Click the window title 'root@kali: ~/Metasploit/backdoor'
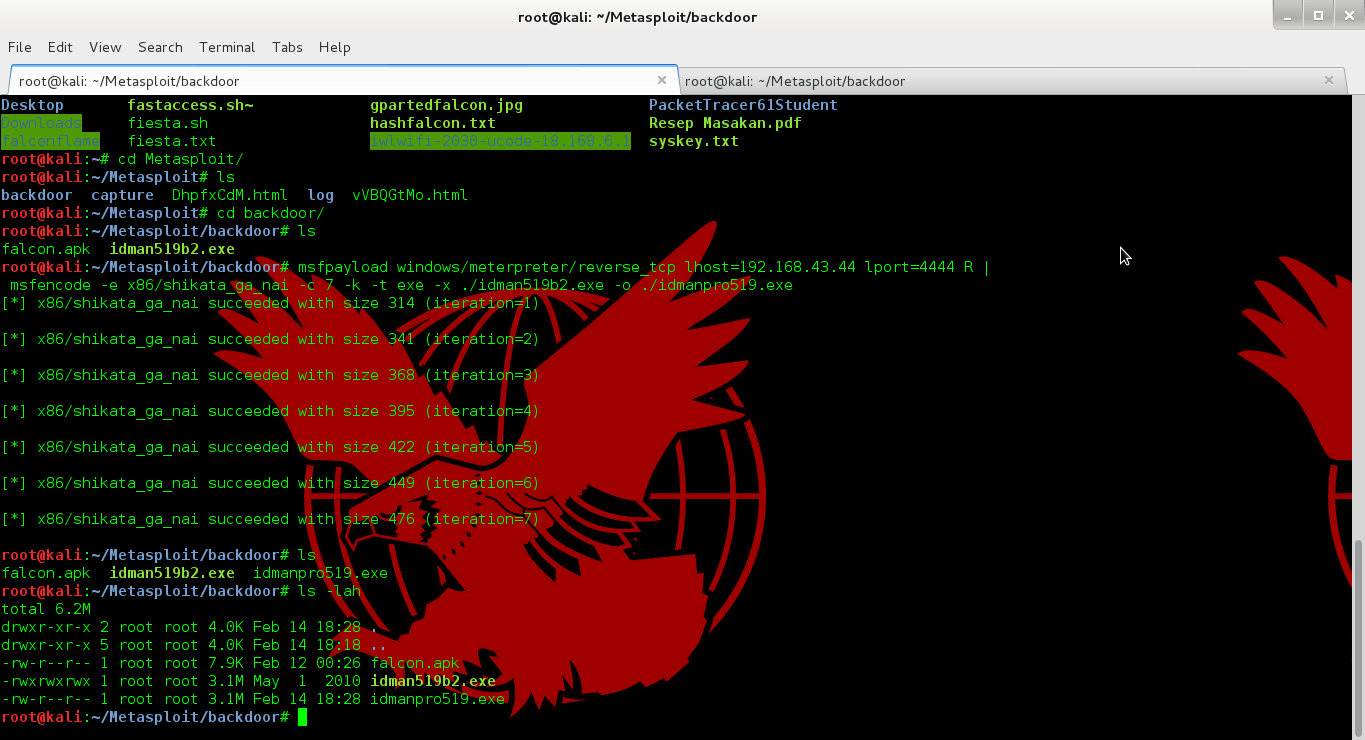The height and width of the screenshot is (740, 1365). (637, 16)
